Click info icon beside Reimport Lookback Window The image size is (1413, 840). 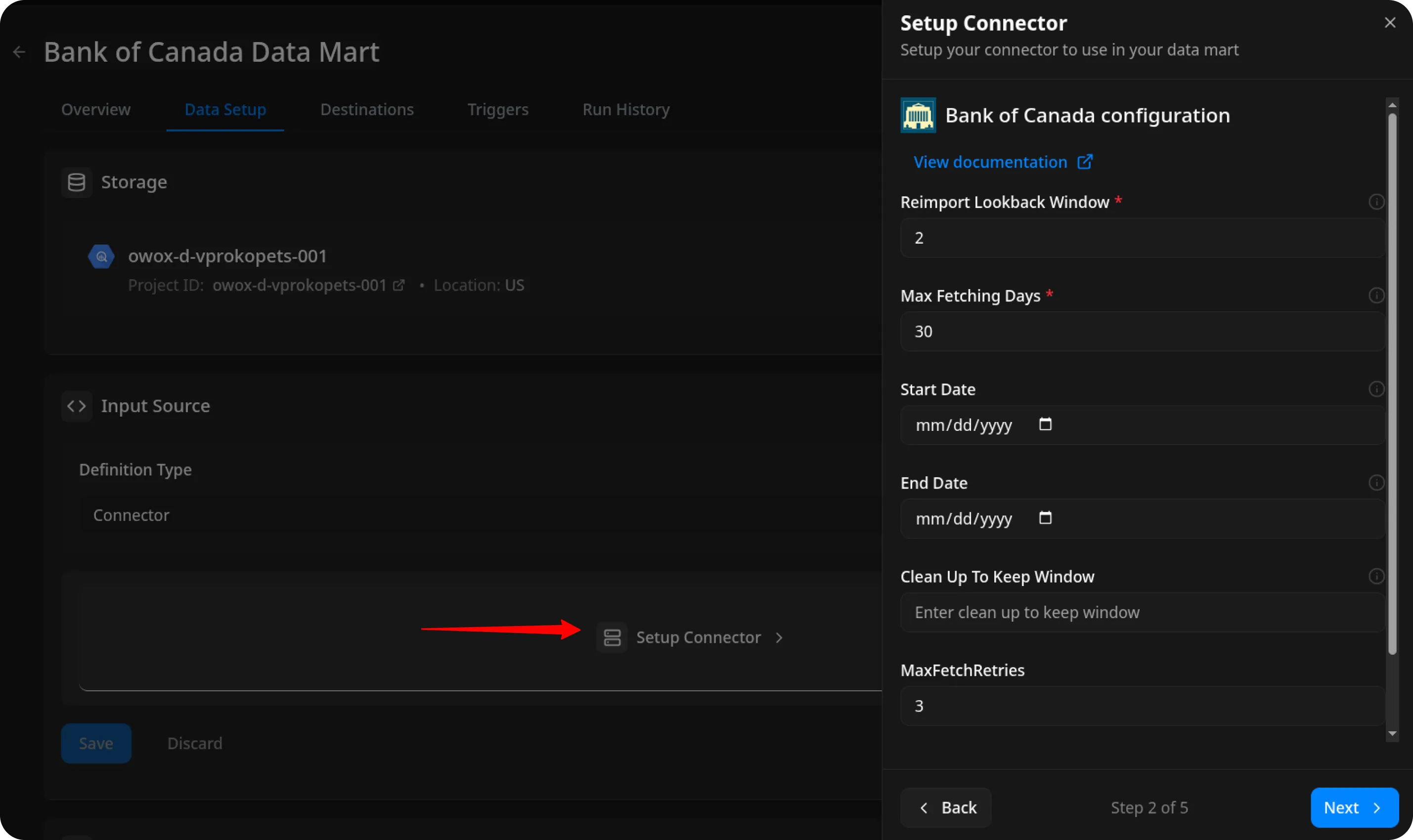point(1376,202)
